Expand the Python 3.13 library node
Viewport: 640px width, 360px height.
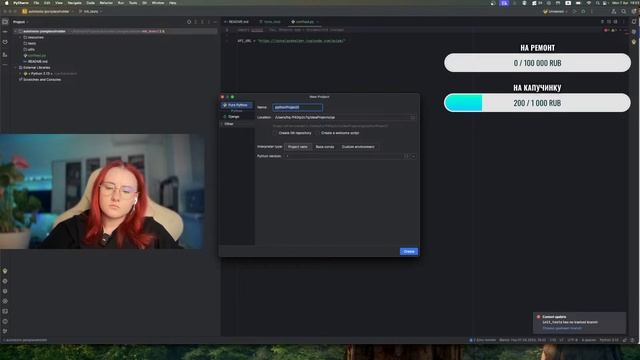[x=20, y=74]
